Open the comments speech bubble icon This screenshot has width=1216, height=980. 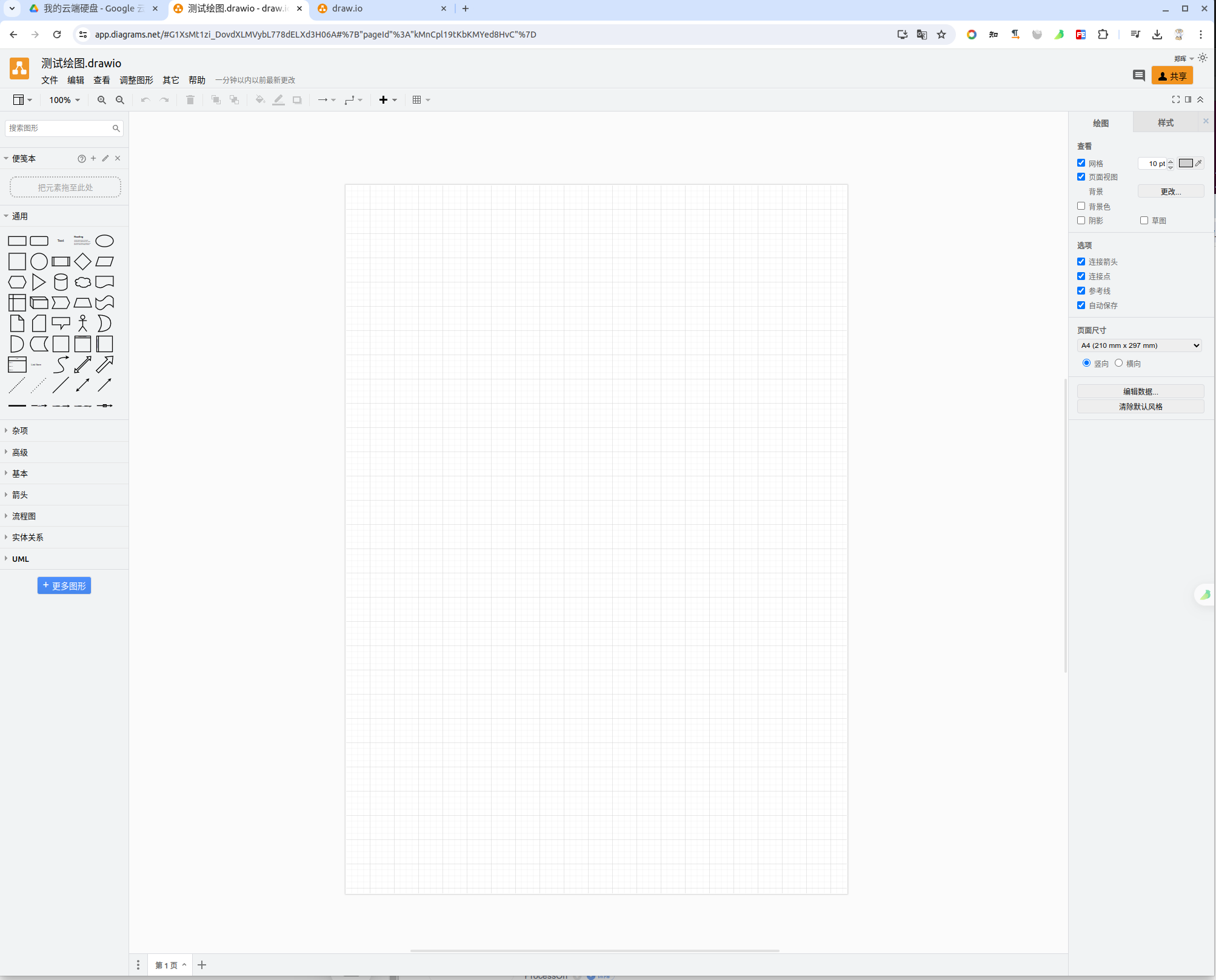coord(1138,76)
